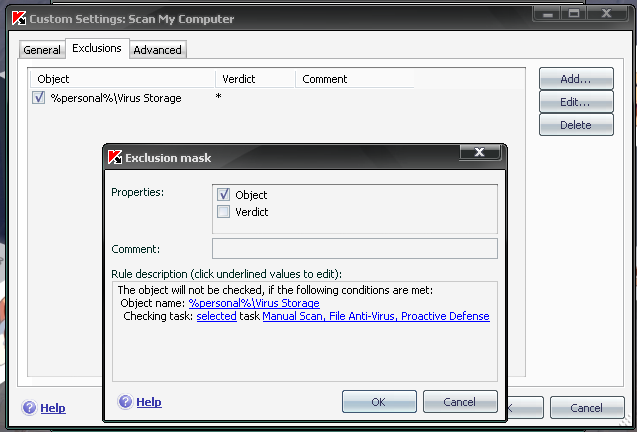
Task: Click the question mark icon in Custom Settings window
Action: point(28,408)
